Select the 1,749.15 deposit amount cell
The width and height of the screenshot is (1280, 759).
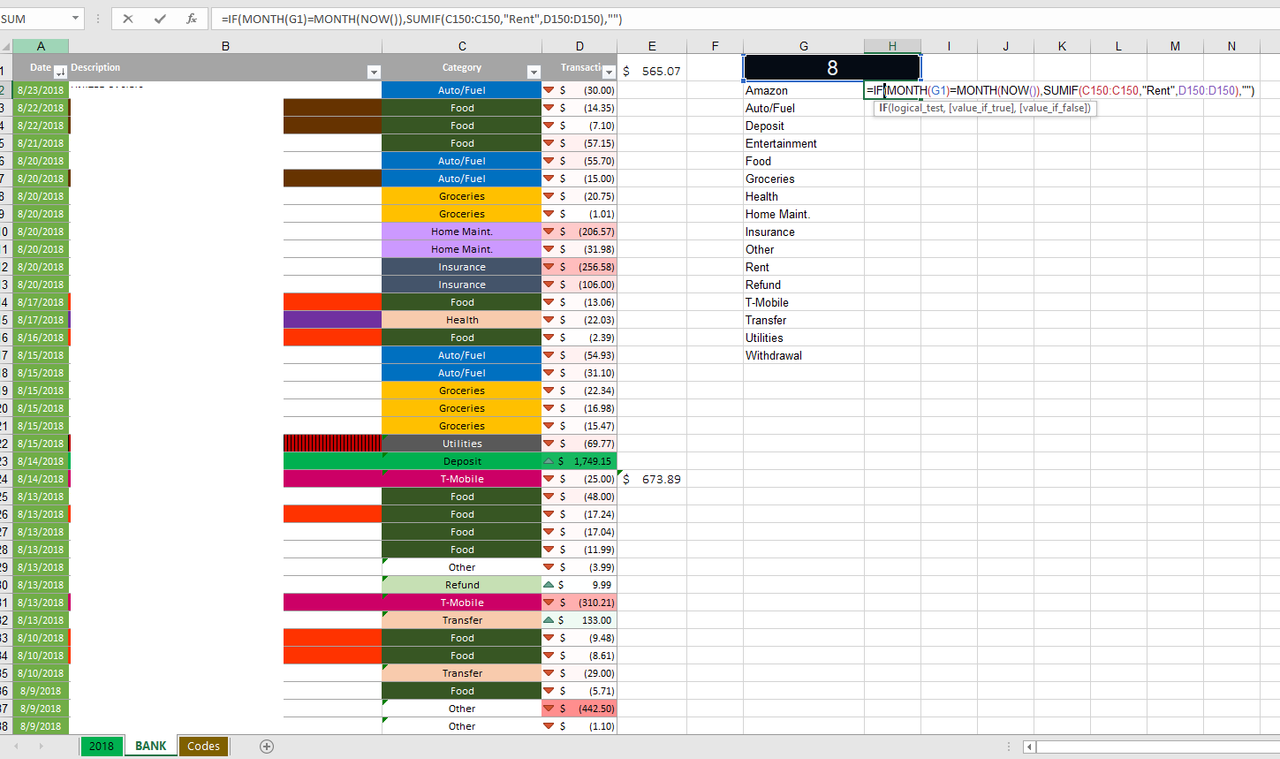pyautogui.click(x=579, y=461)
